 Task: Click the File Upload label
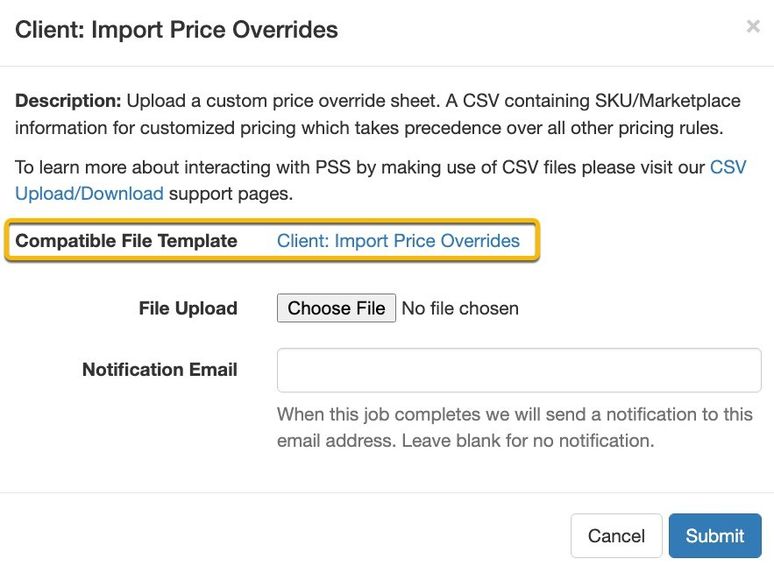(188, 308)
